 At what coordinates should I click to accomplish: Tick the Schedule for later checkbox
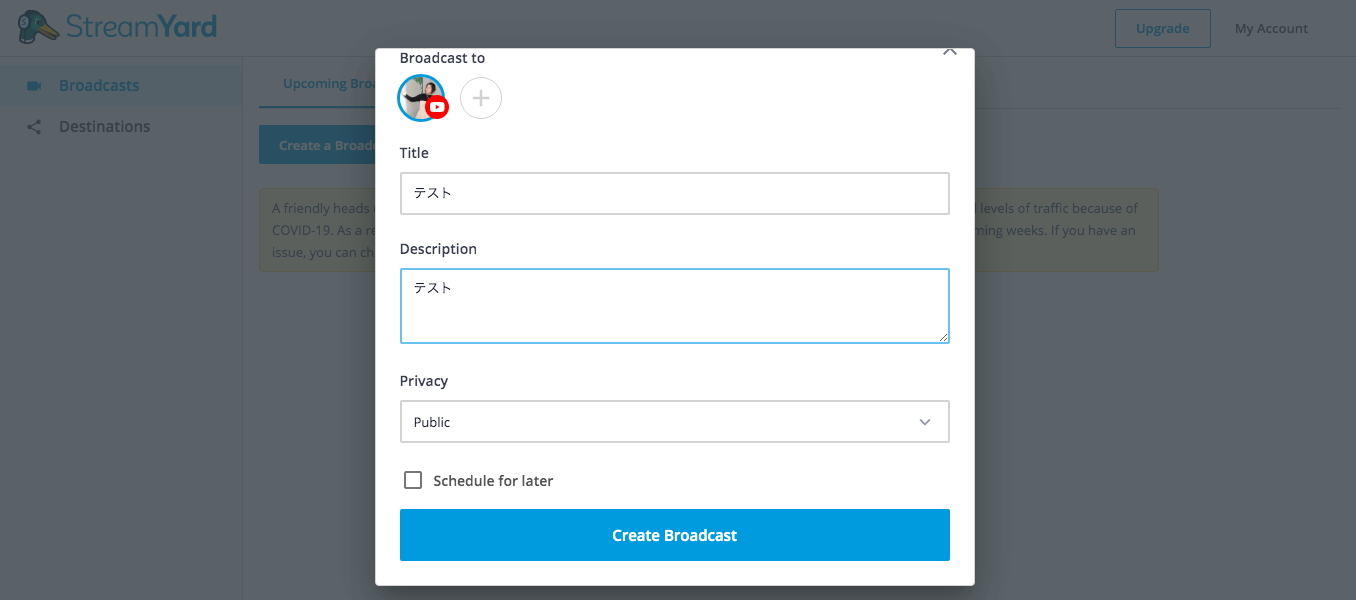coord(413,480)
